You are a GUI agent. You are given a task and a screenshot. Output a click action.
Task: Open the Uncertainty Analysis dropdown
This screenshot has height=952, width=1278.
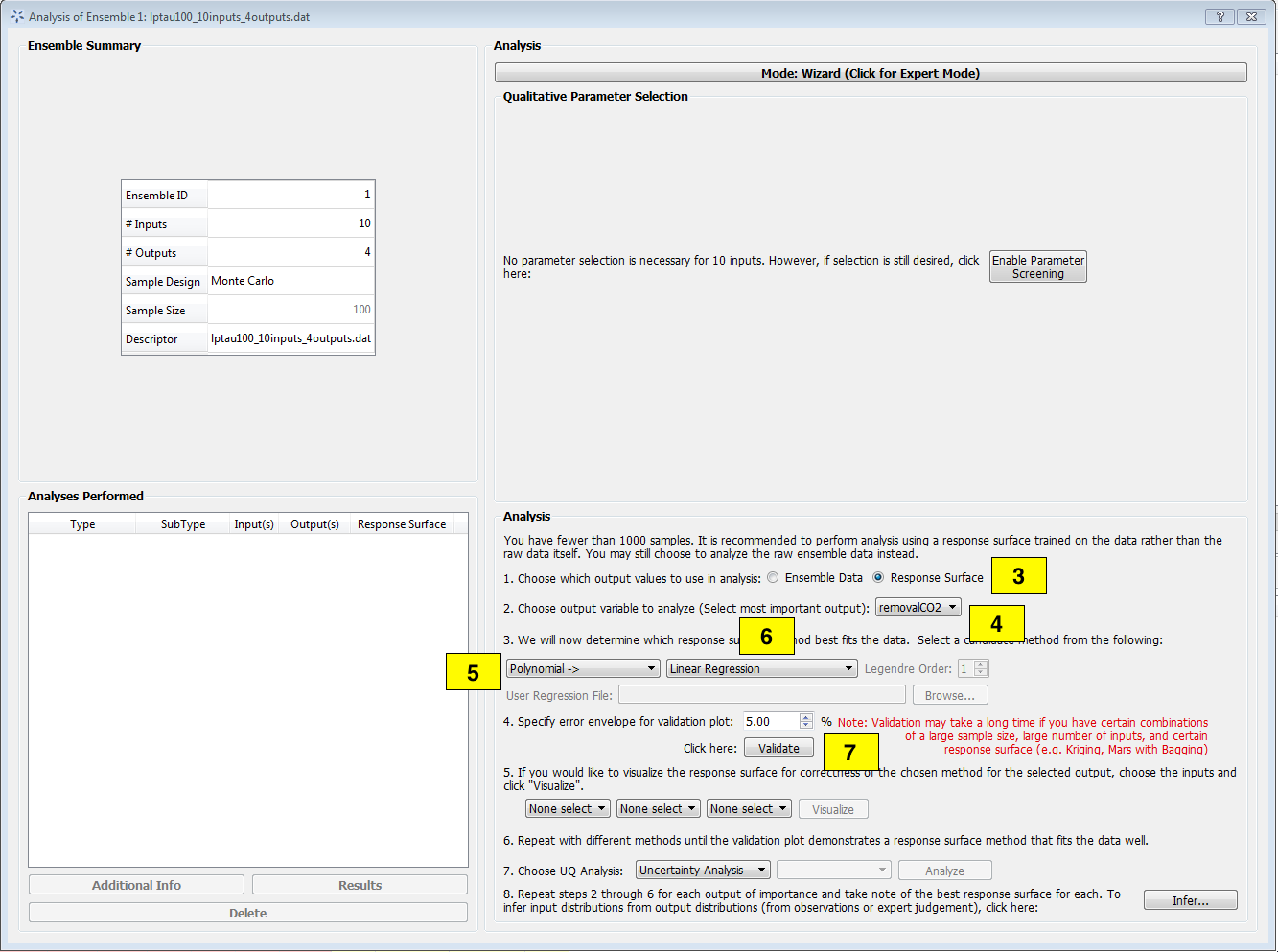click(702, 870)
